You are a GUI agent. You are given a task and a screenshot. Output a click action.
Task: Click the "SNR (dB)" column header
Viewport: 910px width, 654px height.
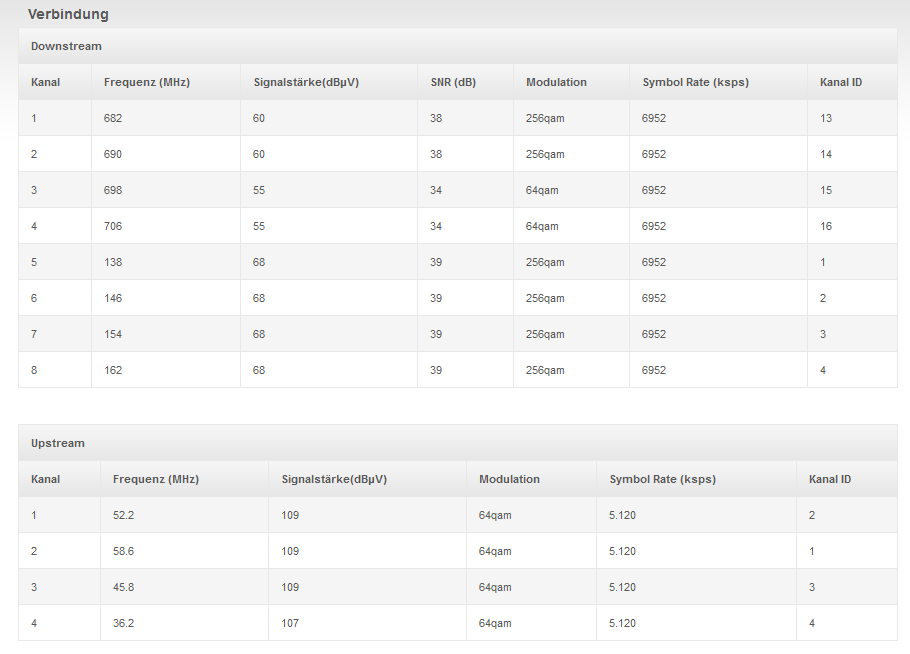[x=453, y=82]
